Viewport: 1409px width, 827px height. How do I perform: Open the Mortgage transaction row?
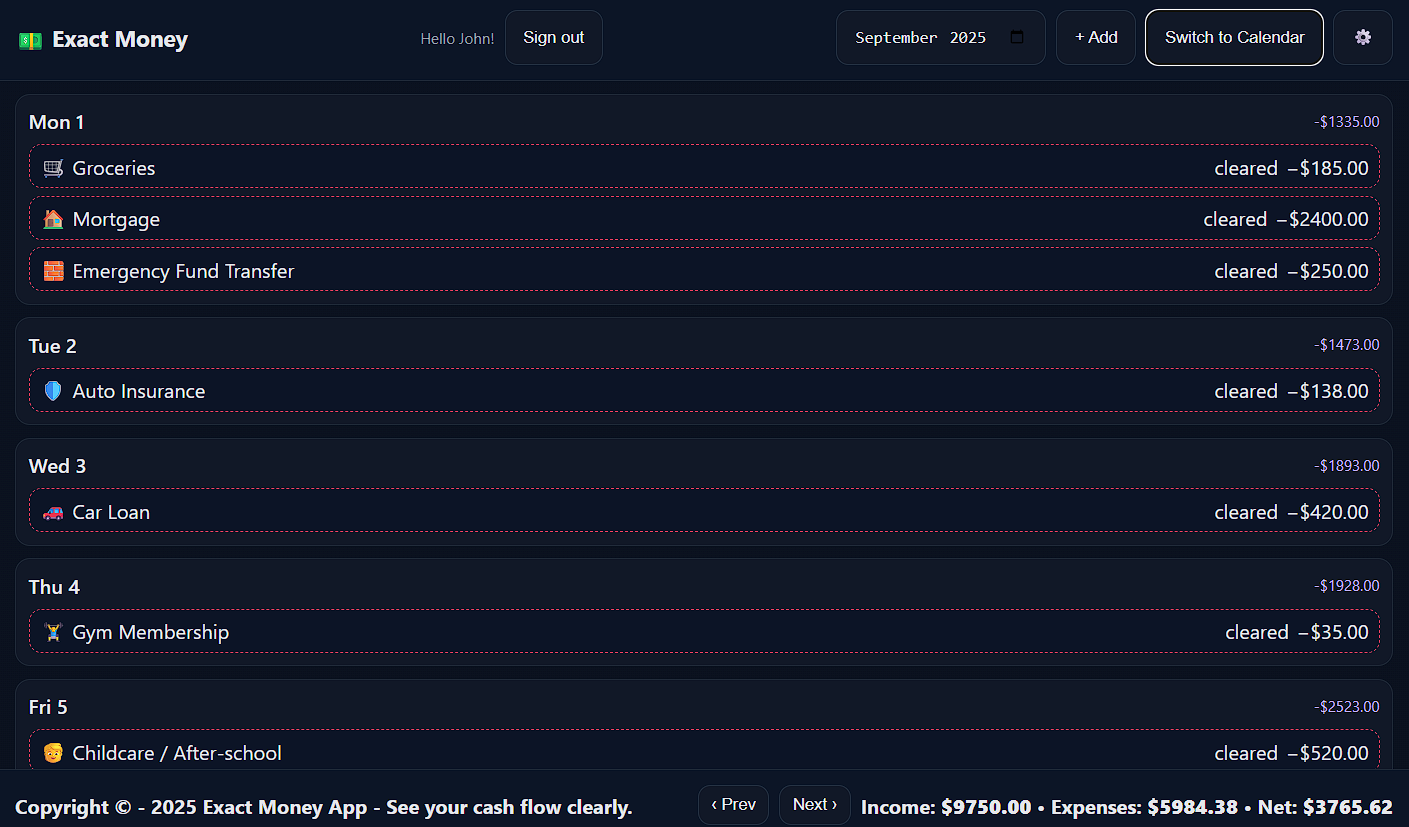[x=600, y=219]
